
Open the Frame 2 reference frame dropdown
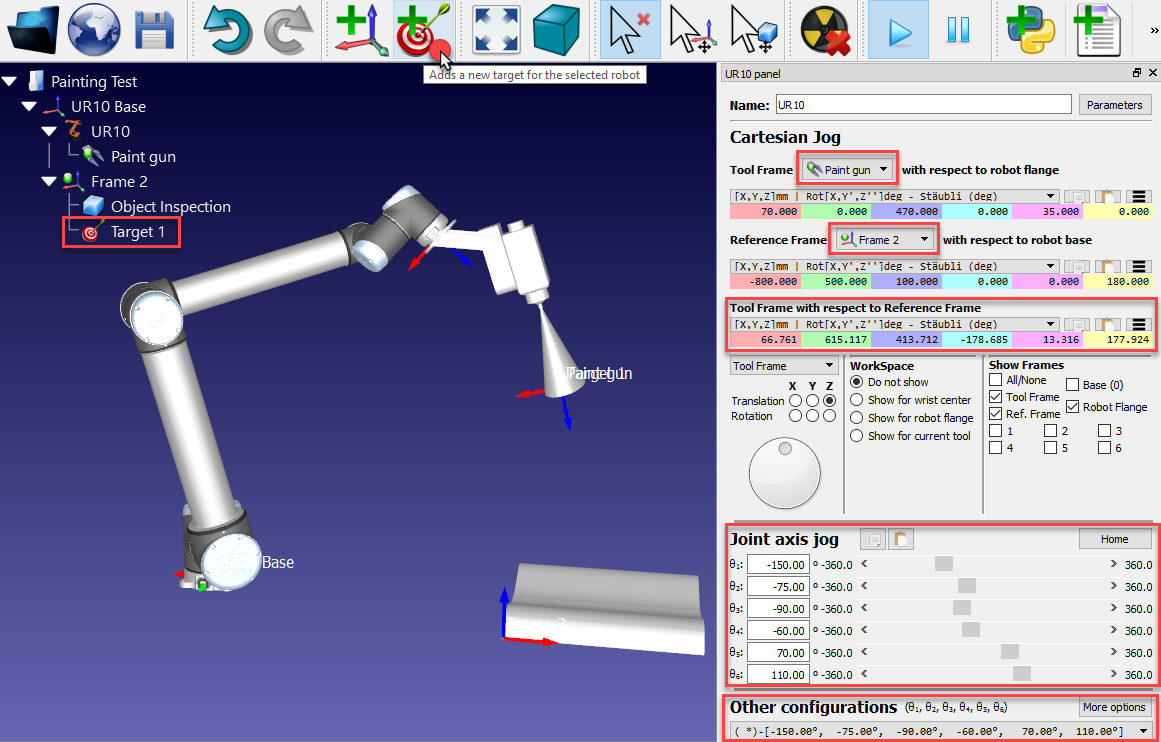pos(886,240)
